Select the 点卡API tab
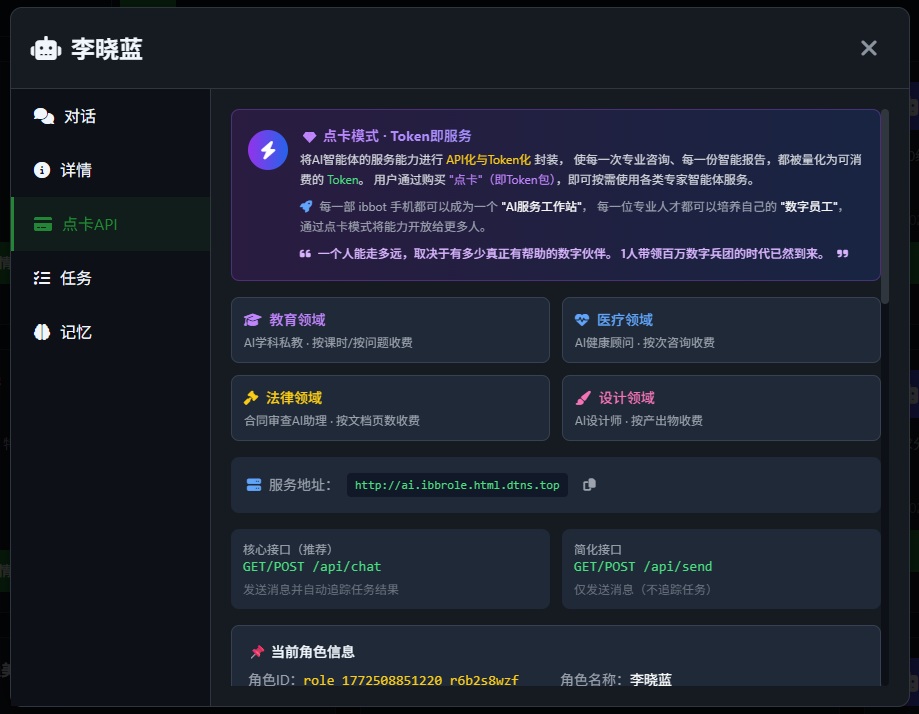 pyautogui.click(x=110, y=225)
